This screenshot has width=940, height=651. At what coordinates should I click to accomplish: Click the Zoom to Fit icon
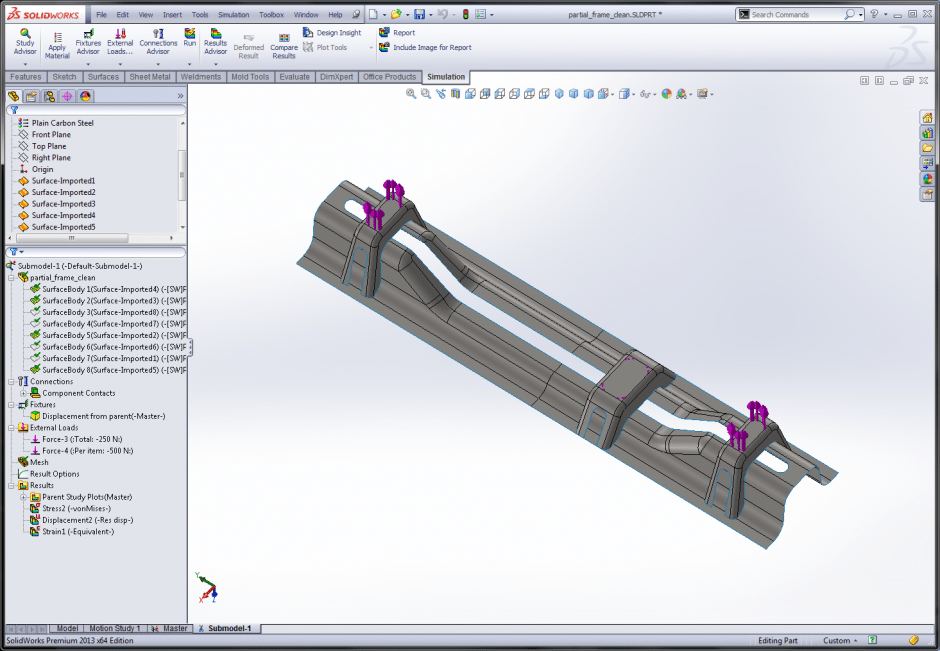[411, 94]
